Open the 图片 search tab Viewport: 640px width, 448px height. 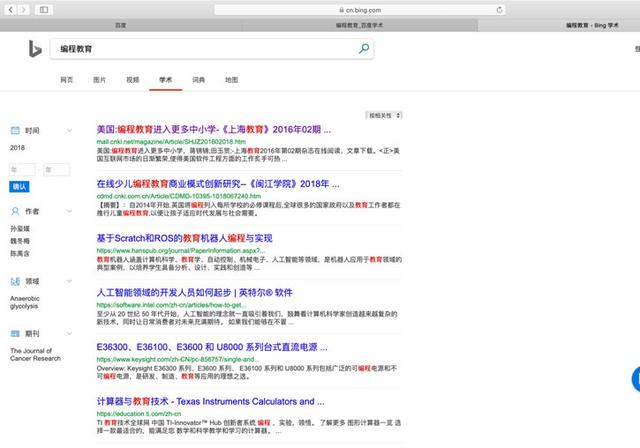[99, 80]
